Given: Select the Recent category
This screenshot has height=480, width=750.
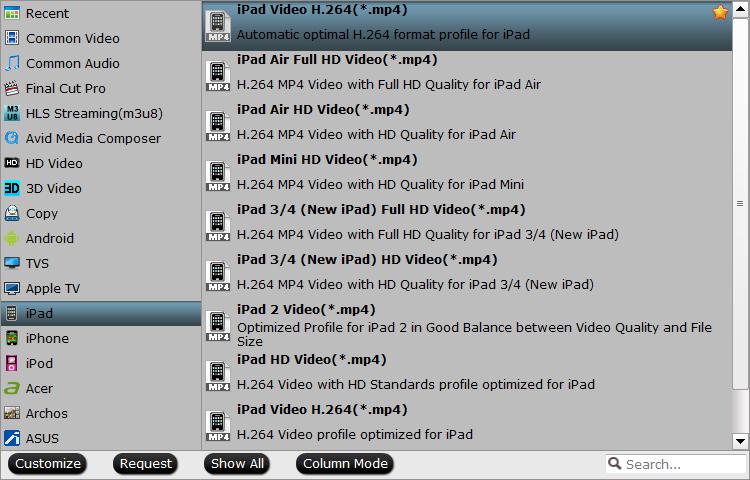Looking at the screenshot, I should 101,13.
